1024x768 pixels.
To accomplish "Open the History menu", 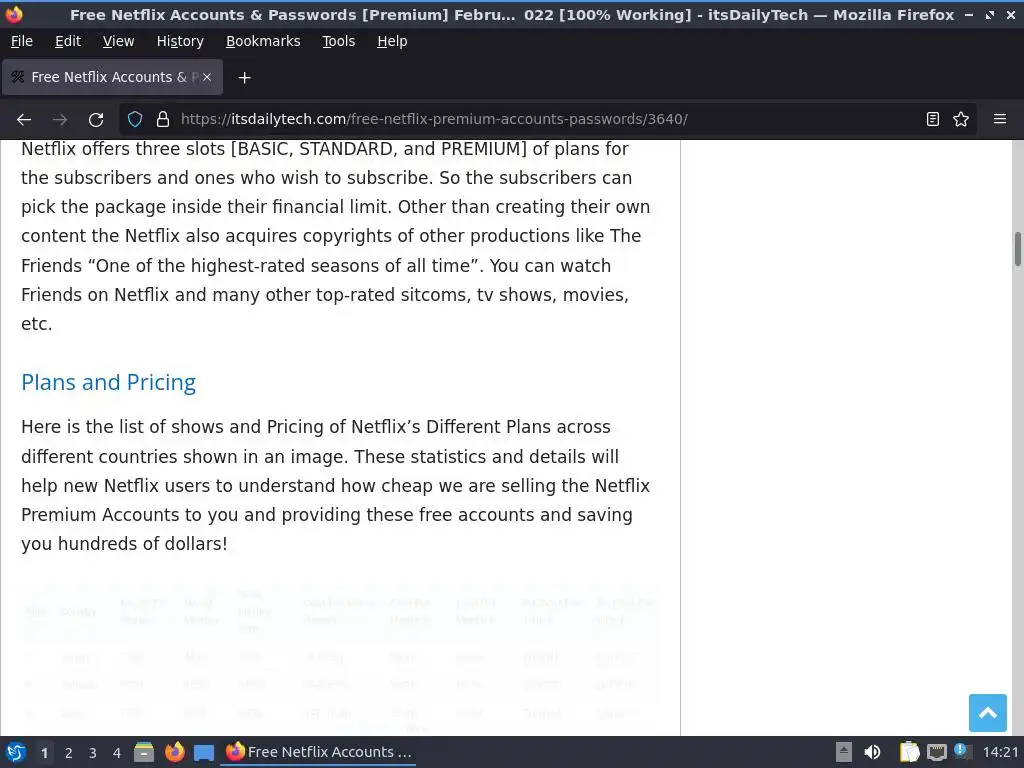I will coord(180,41).
